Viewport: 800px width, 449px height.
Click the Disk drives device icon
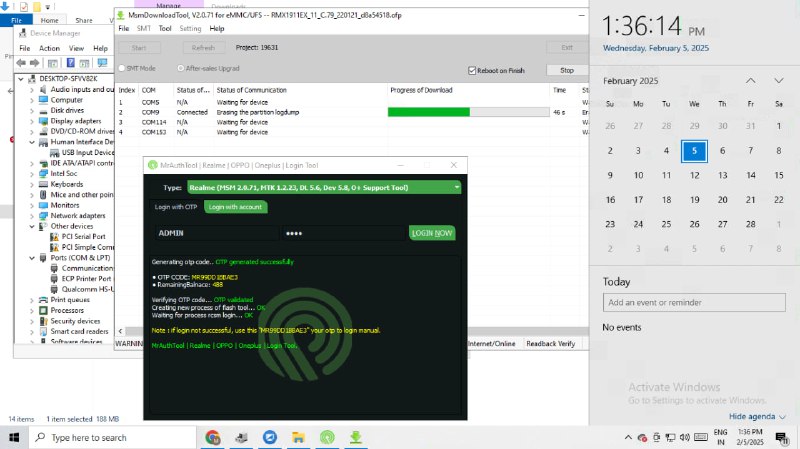click(x=44, y=110)
